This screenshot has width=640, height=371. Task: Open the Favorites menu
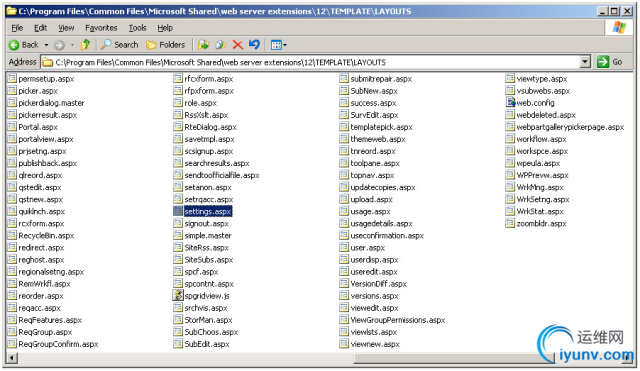pyautogui.click(x=101, y=28)
